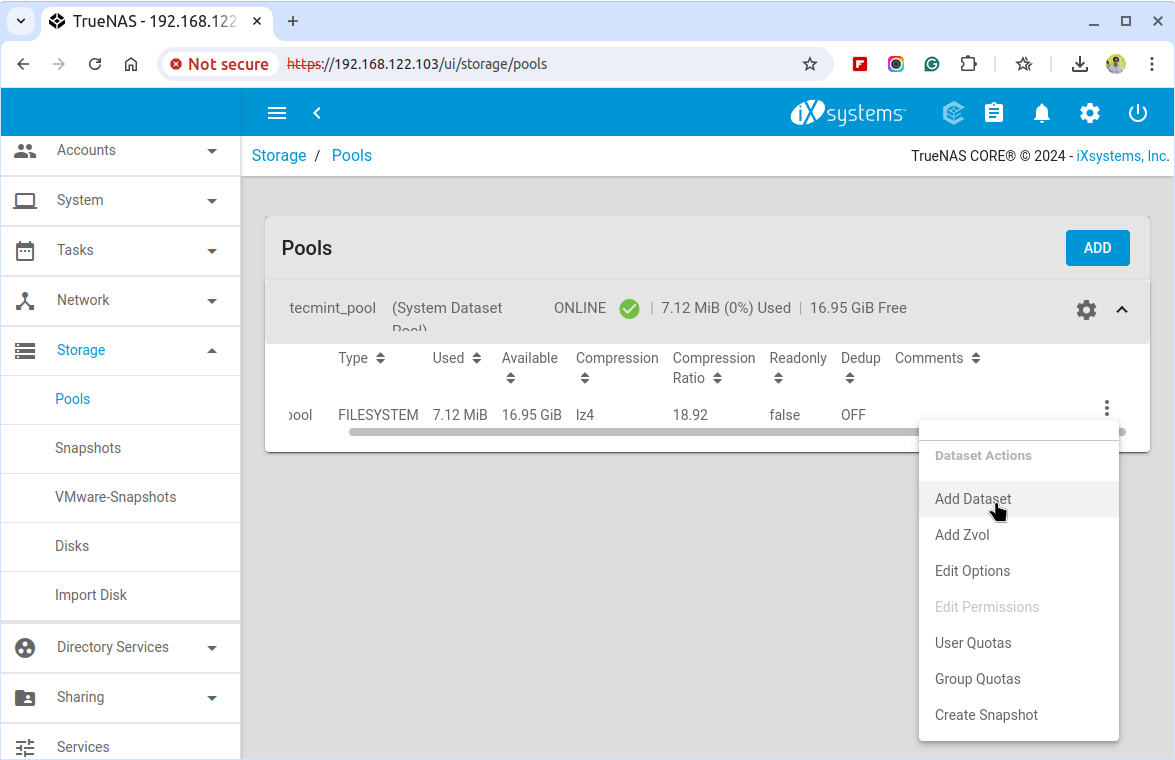Open the Storage breadcrumb link
This screenshot has height=760, width=1175.
pyautogui.click(x=279, y=155)
